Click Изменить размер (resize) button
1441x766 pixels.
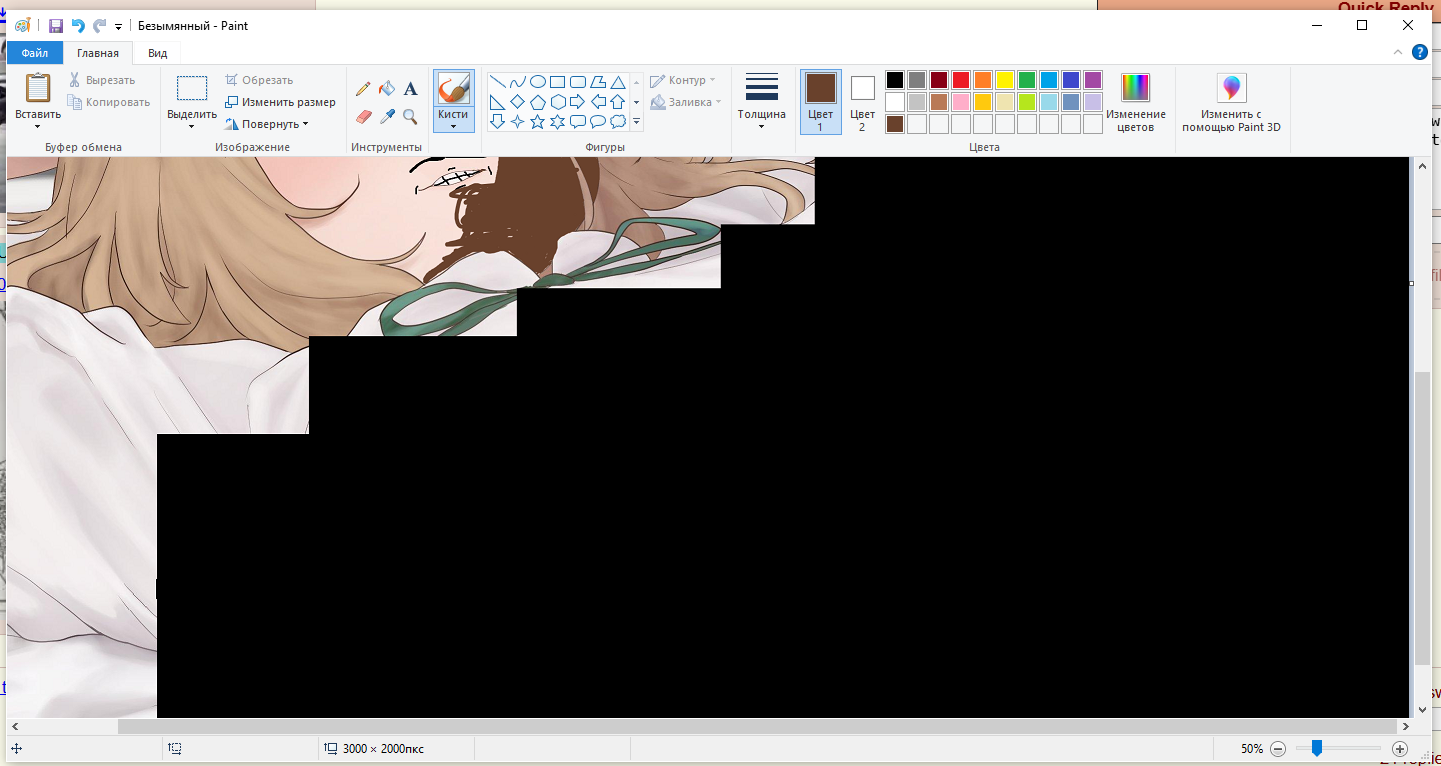click(280, 102)
